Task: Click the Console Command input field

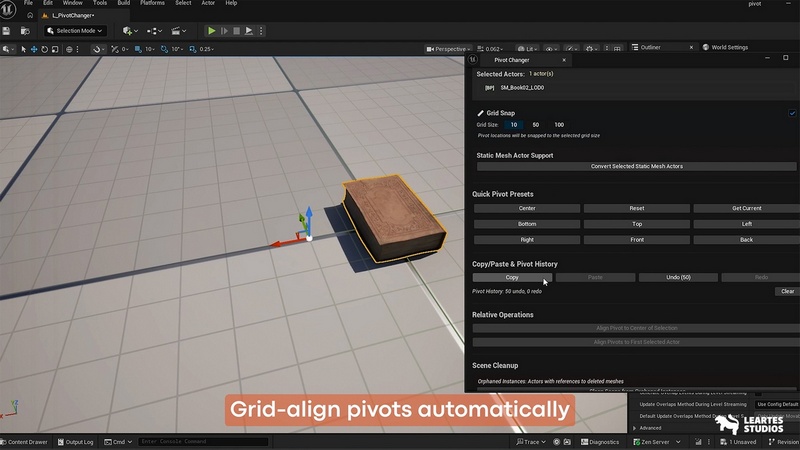Action: [202, 441]
